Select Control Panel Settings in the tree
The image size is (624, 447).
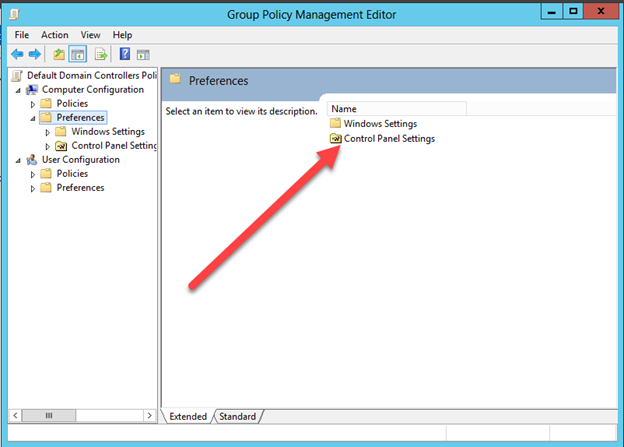tap(114, 146)
